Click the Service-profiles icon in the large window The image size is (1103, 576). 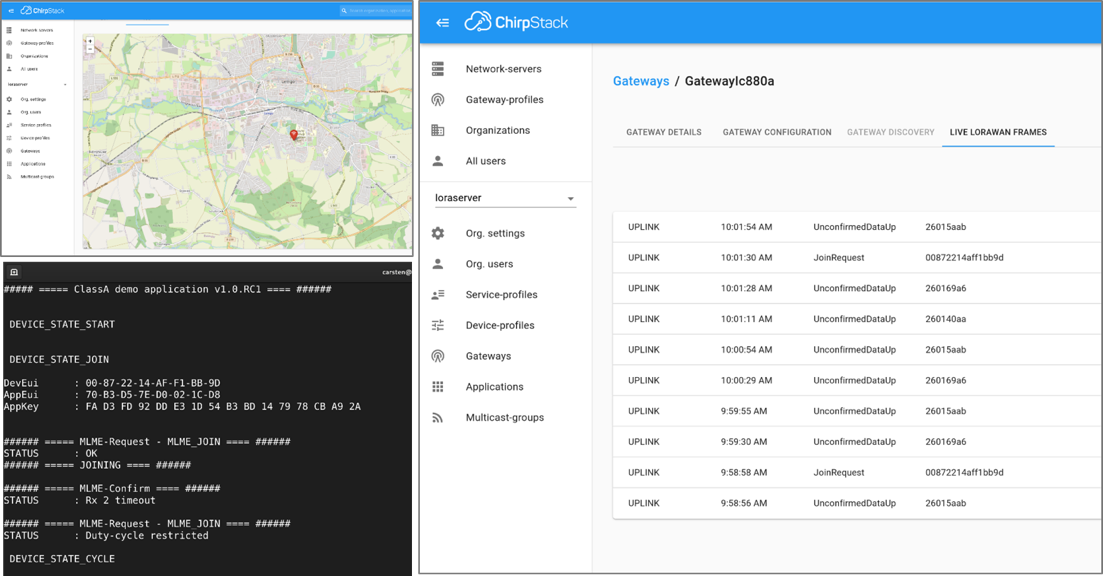tap(438, 295)
